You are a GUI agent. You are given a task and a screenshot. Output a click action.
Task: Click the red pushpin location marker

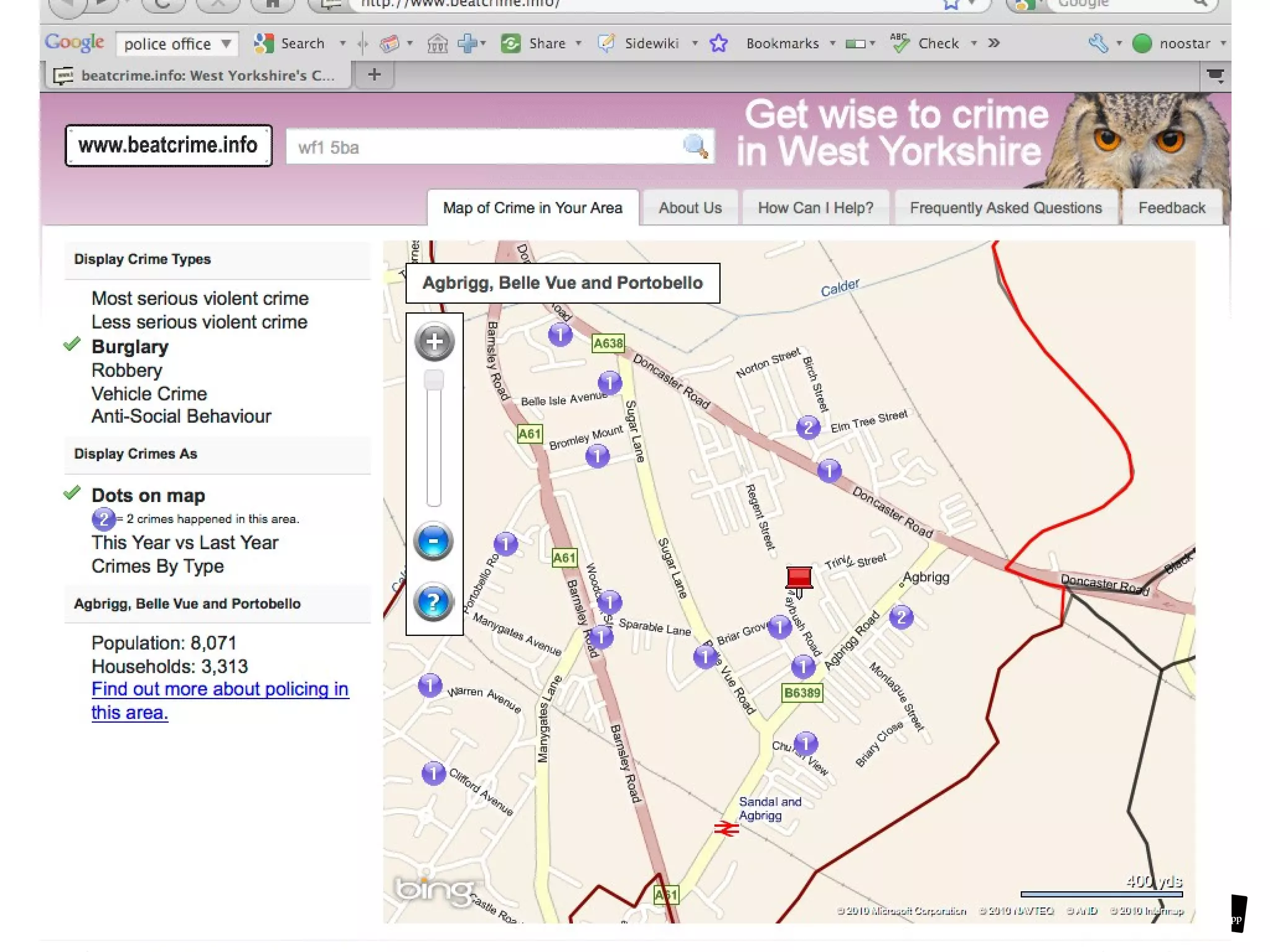(799, 579)
